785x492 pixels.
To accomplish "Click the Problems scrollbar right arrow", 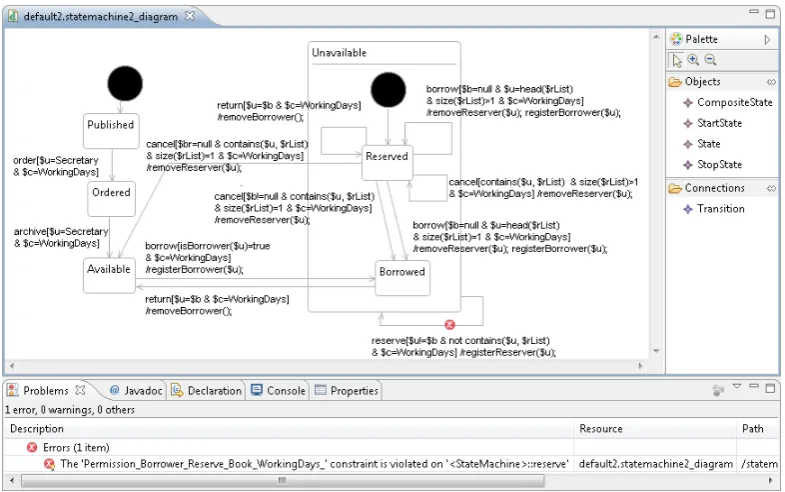I will pyautogui.click(x=771, y=480).
